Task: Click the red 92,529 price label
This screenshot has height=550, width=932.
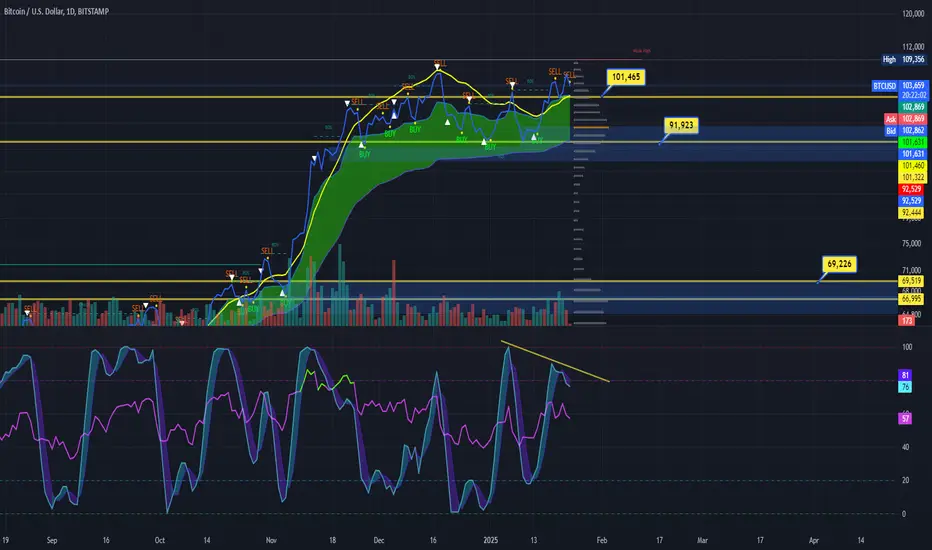Action: [911, 189]
